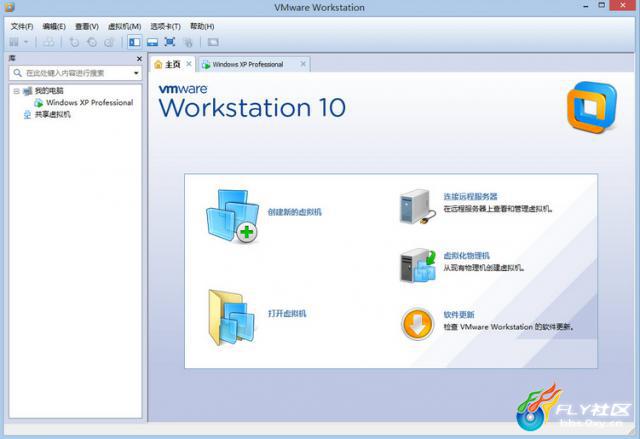
Task: Close the 库 library panel
Action: 139,59
